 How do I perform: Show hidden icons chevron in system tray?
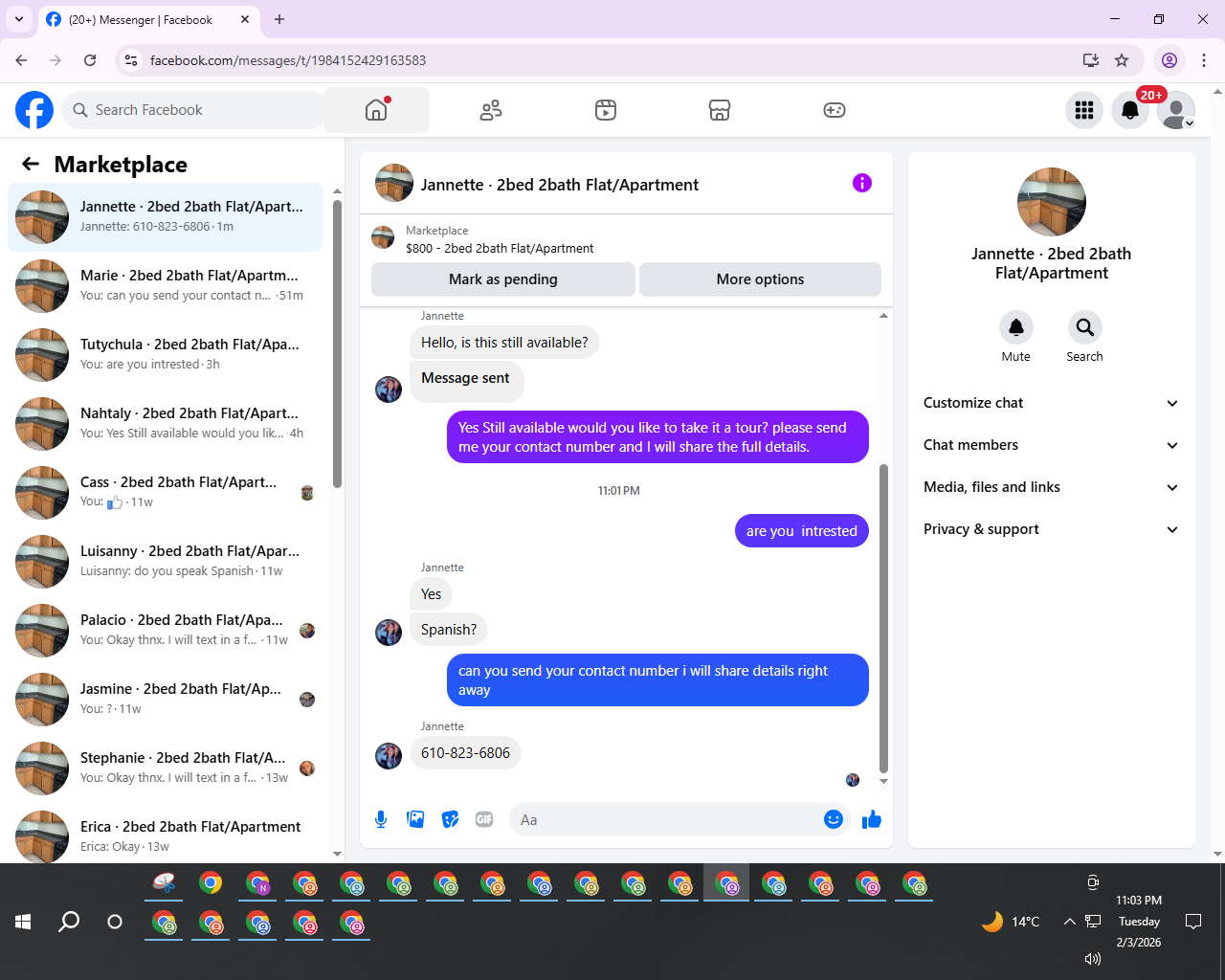point(1069,922)
